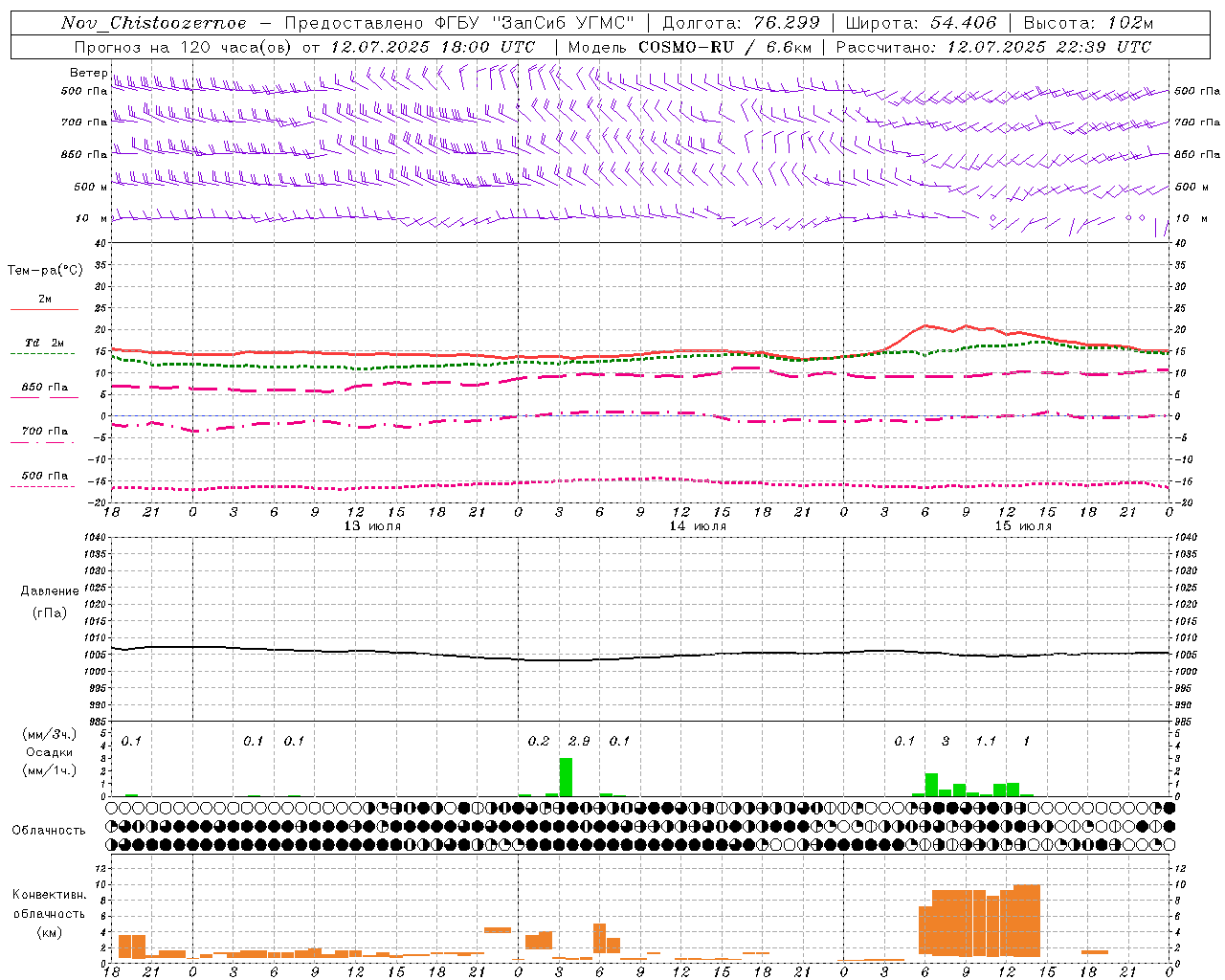Click the "Рассчитано: 12.07.2025 22:39 UTC" timestamp
The image size is (1225, 980).
click(x=993, y=47)
